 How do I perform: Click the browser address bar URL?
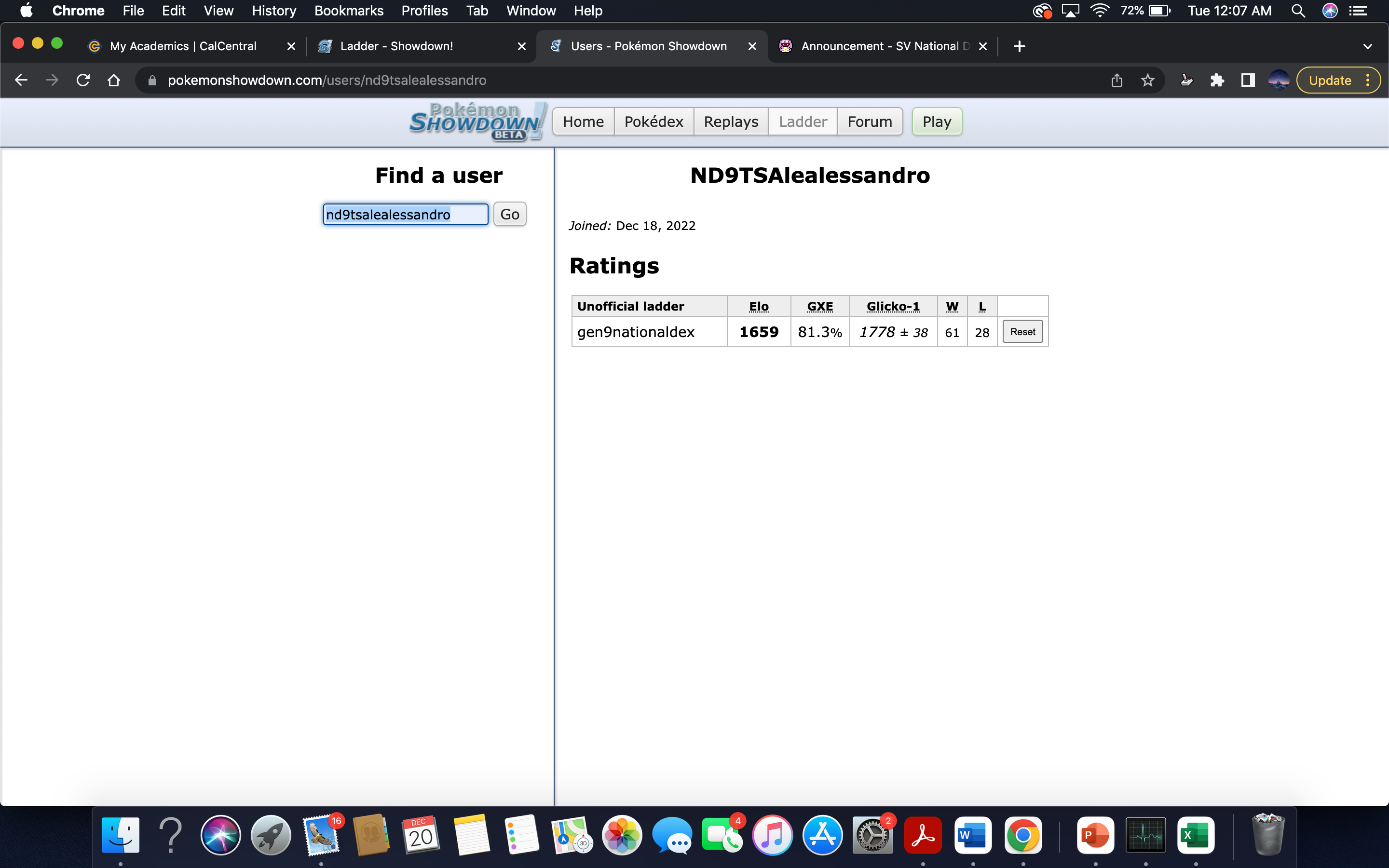pyautogui.click(x=327, y=81)
